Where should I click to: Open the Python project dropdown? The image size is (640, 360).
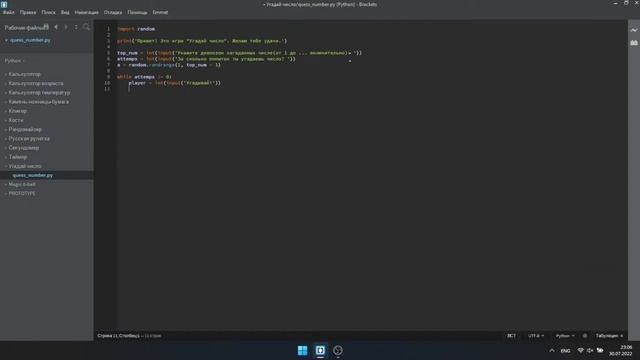15,60
